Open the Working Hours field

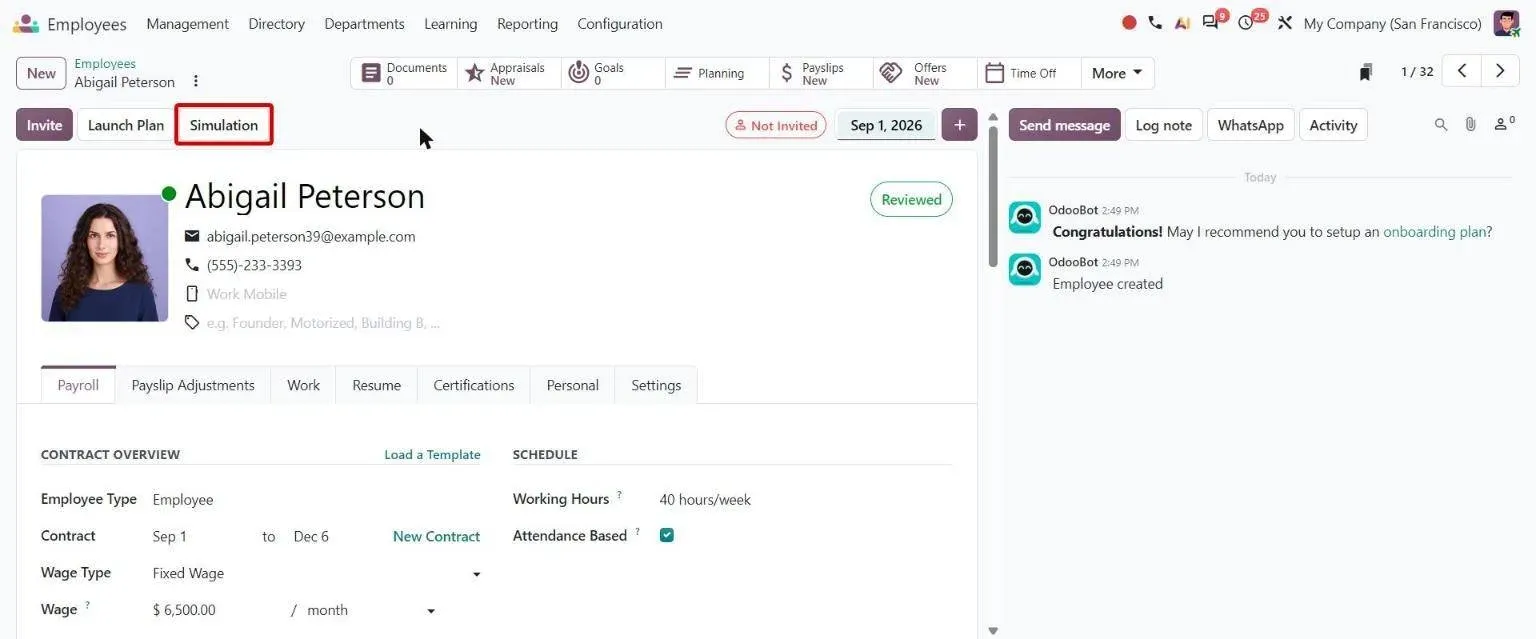tap(804, 499)
